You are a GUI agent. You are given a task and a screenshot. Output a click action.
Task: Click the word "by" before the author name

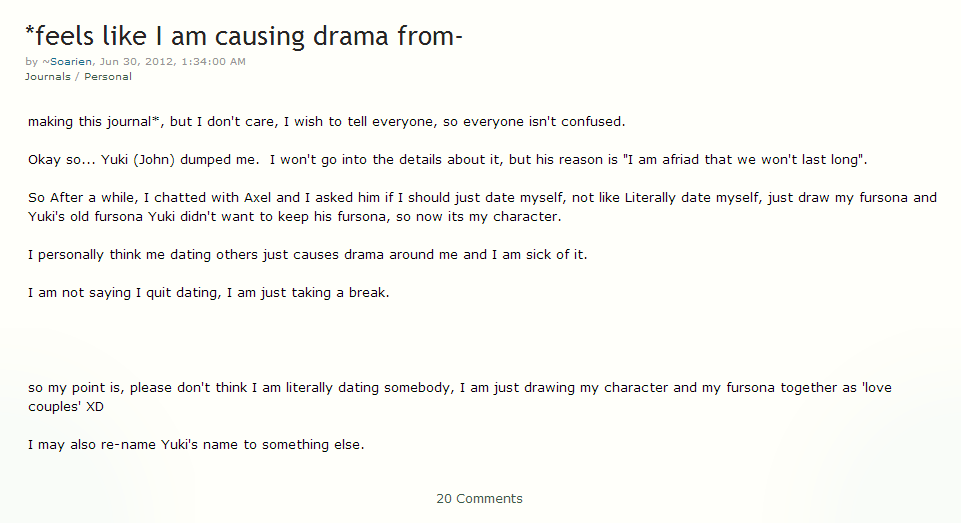click(31, 62)
